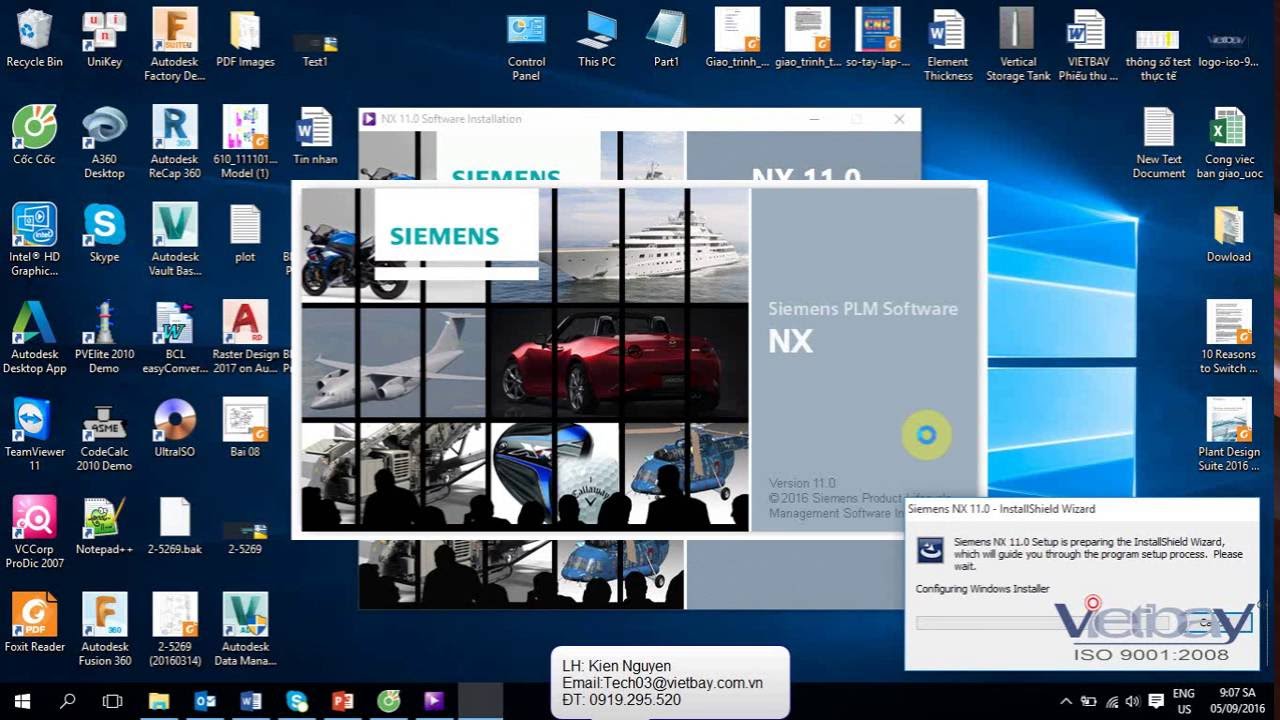The height and width of the screenshot is (720, 1280).
Task: Open Cong viec ban giao Excel file
Action: coord(1228,143)
